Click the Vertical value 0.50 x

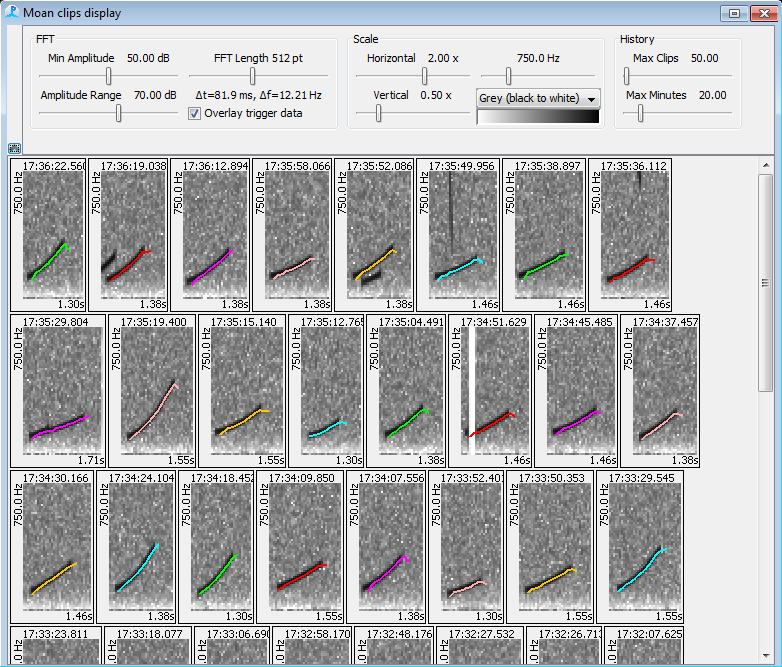pyautogui.click(x=436, y=95)
